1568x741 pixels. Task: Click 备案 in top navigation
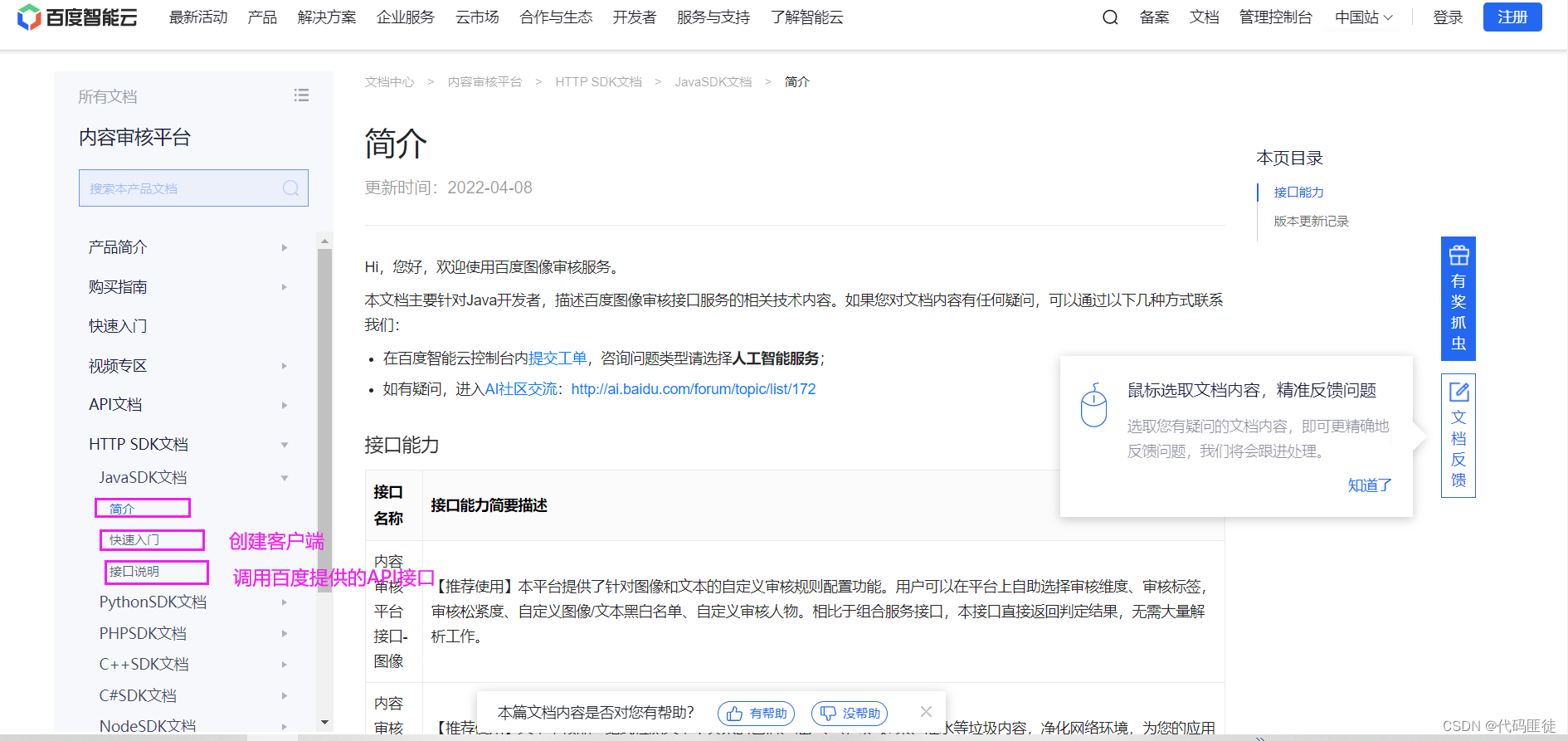point(1154,17)
